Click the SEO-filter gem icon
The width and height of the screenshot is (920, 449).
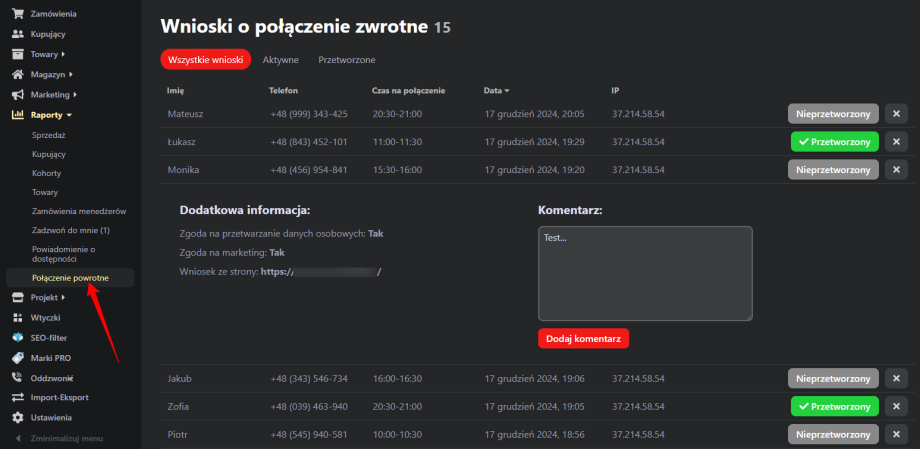[x=17, y=337]
